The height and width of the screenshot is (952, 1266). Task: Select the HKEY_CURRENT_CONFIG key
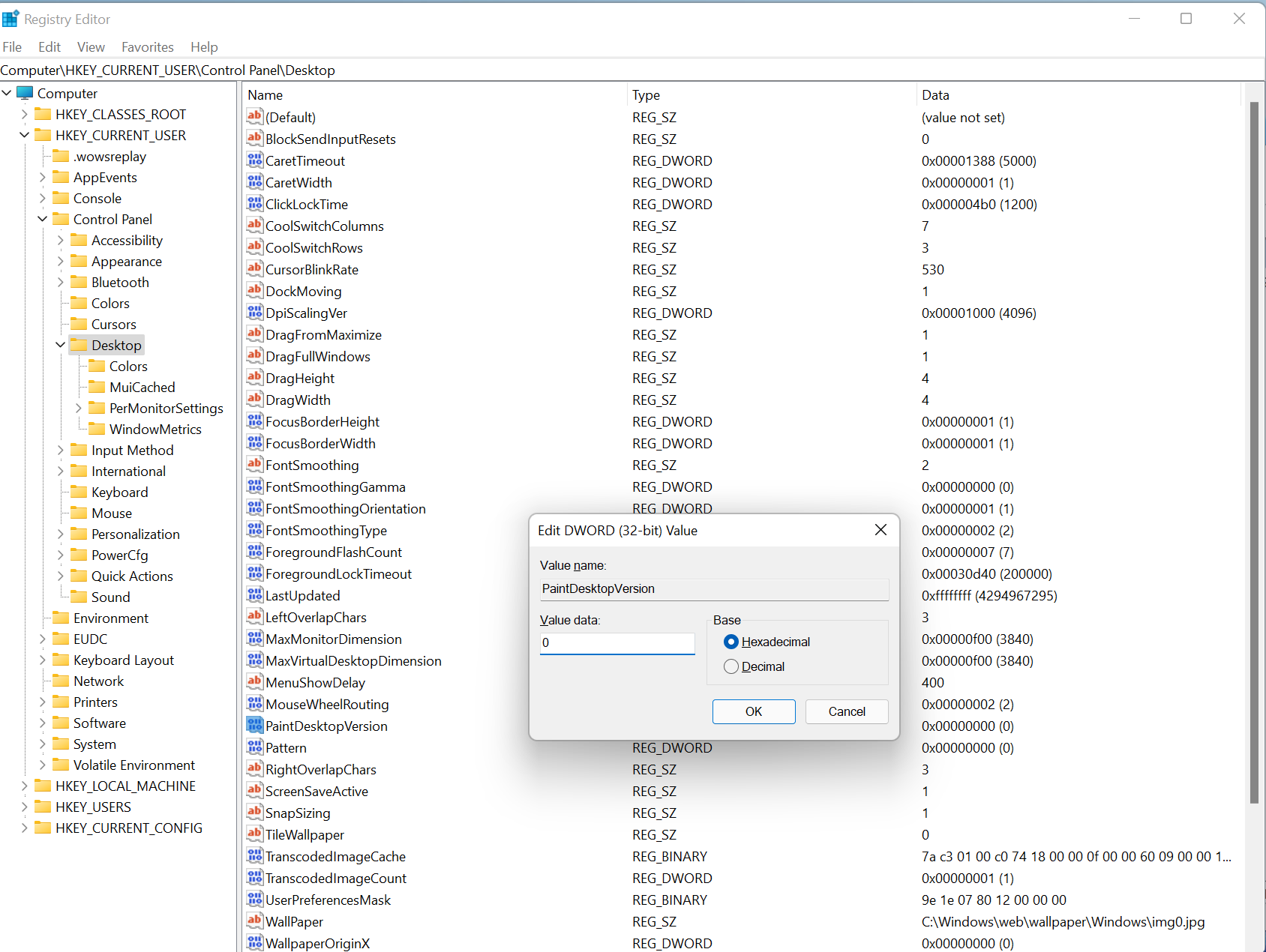(x=129, y=828)
